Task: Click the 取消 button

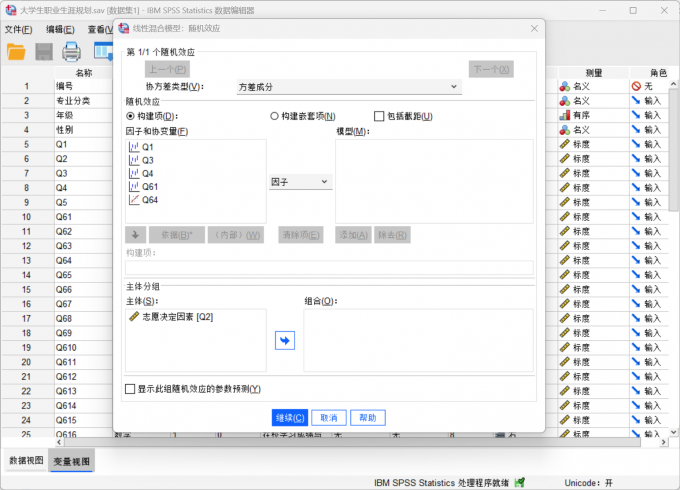Action: (329, 418)
